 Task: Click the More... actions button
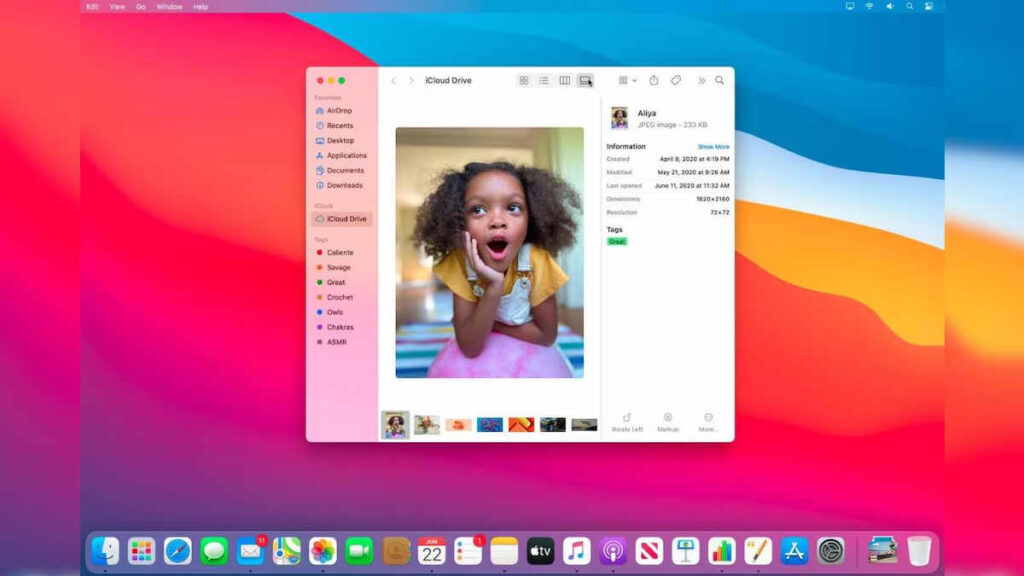coord(708,422)
